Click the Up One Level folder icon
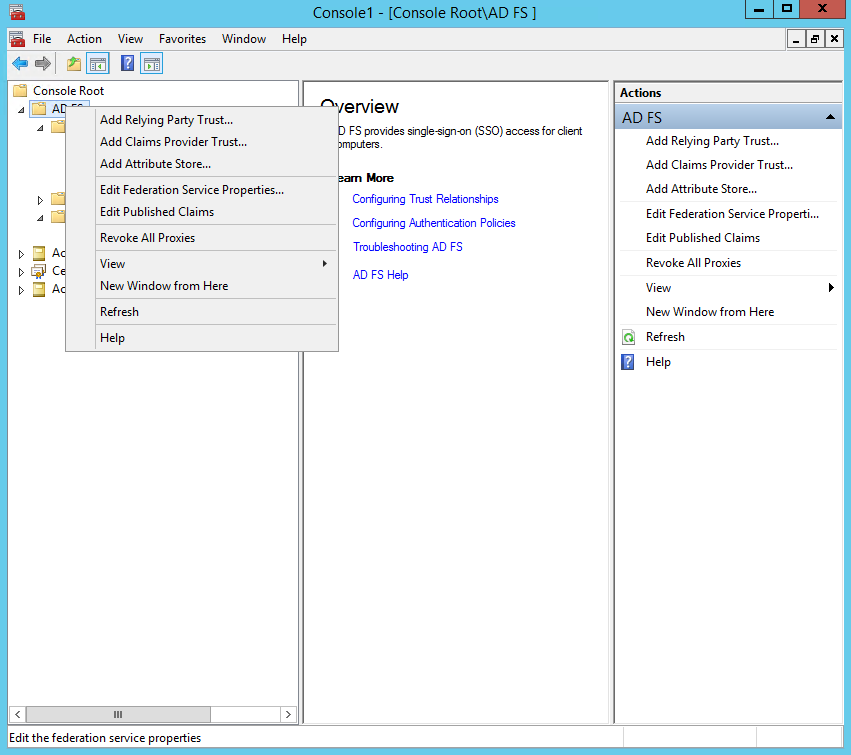 [74, 64]
